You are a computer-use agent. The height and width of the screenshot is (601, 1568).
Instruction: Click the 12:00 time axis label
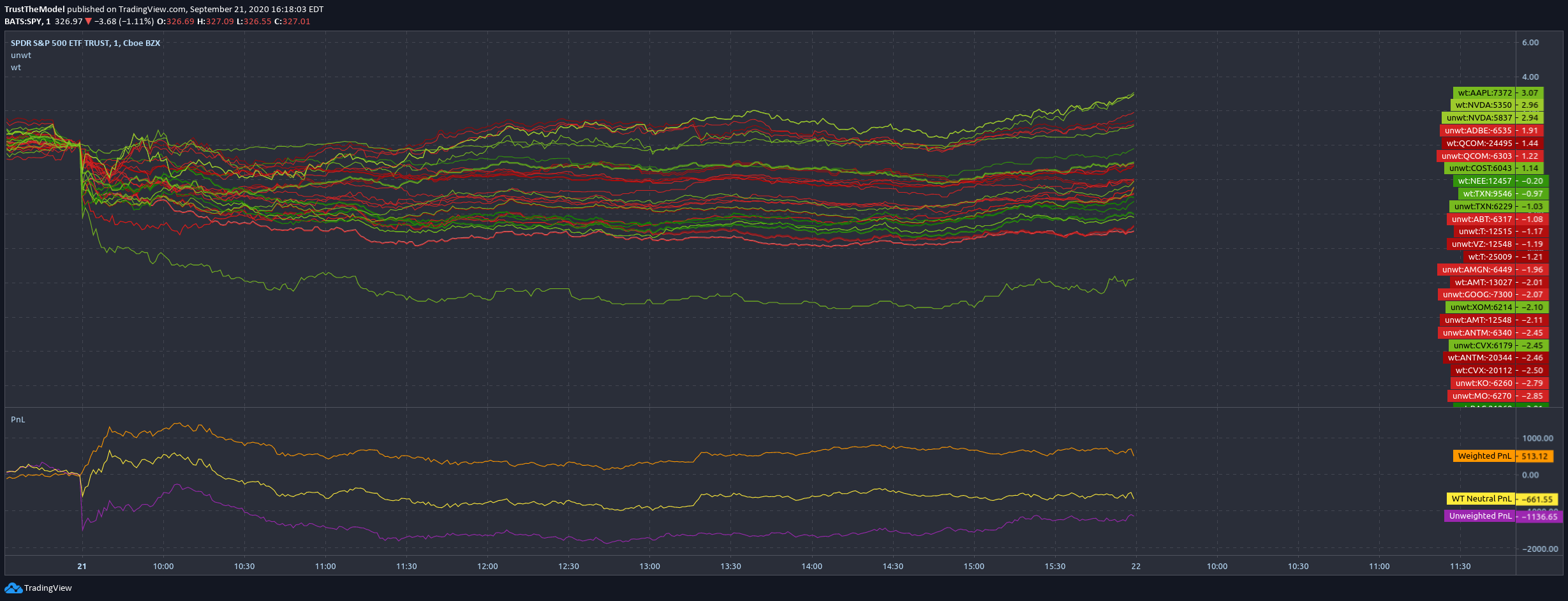(488, 567)
